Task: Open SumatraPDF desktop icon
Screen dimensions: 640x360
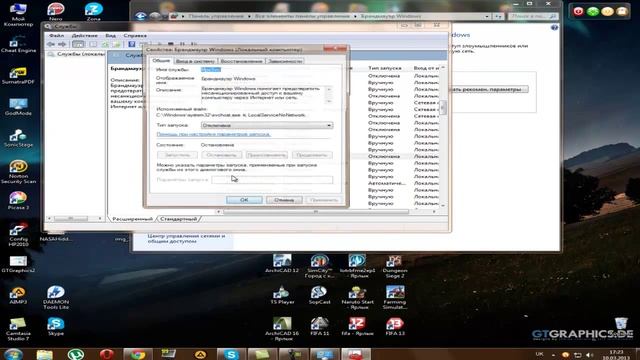Action: [x=18, y=76]
